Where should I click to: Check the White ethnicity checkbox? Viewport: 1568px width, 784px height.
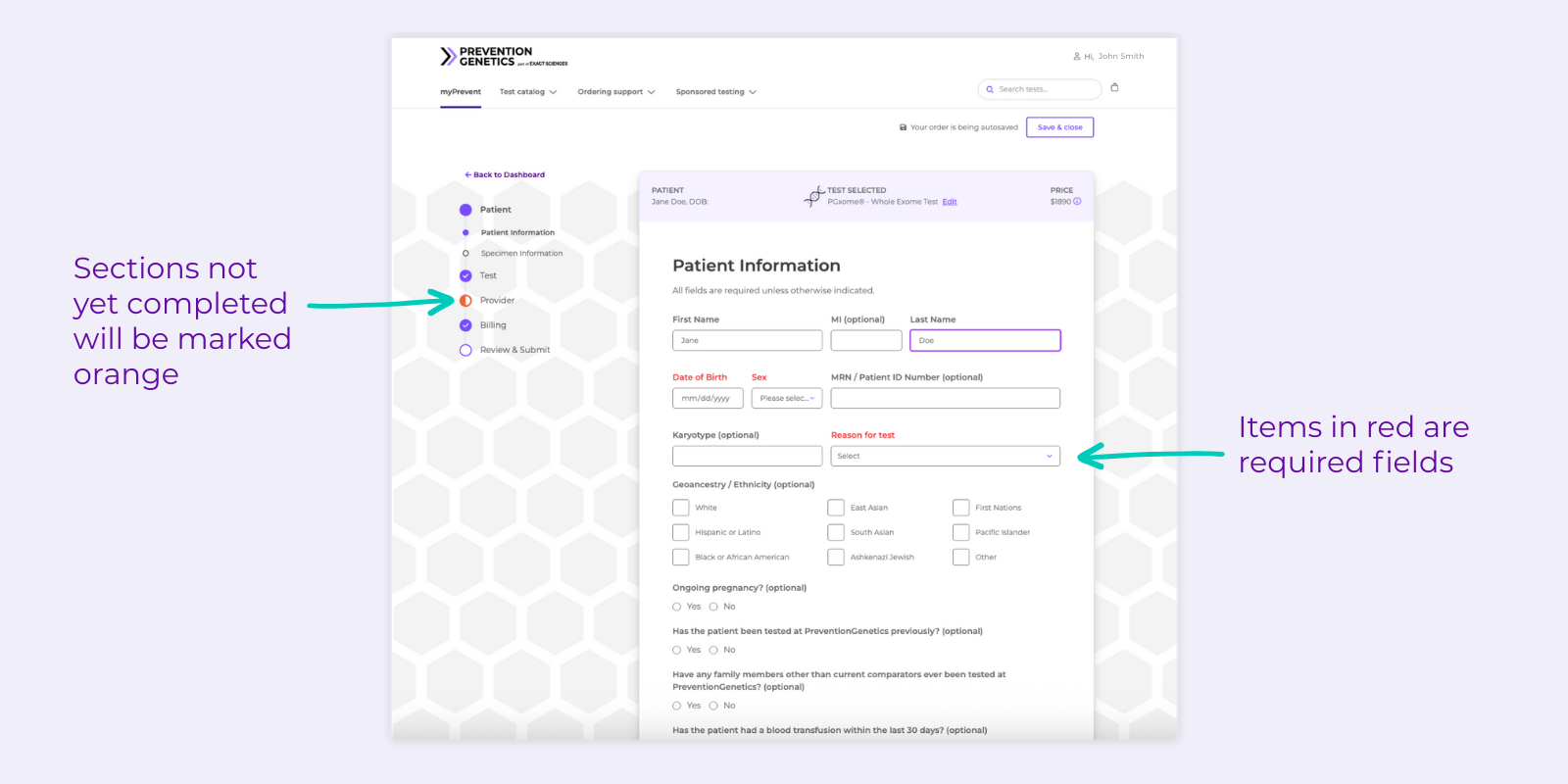point(681,508)
